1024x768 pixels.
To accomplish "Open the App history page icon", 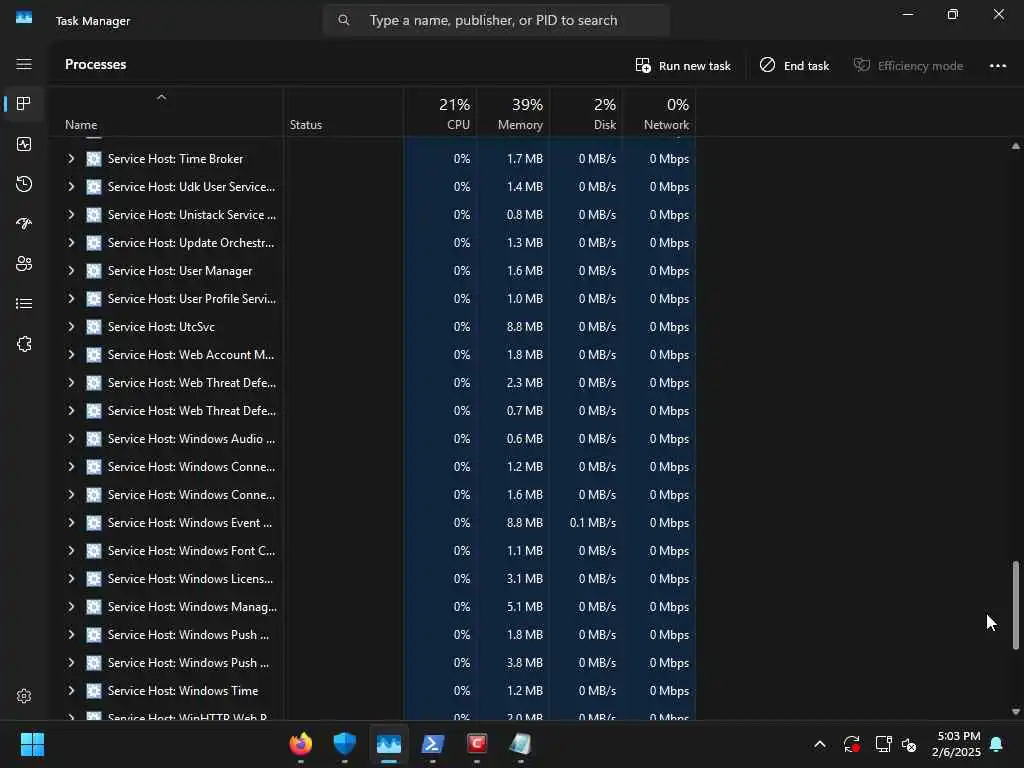I will coord(24,184).
